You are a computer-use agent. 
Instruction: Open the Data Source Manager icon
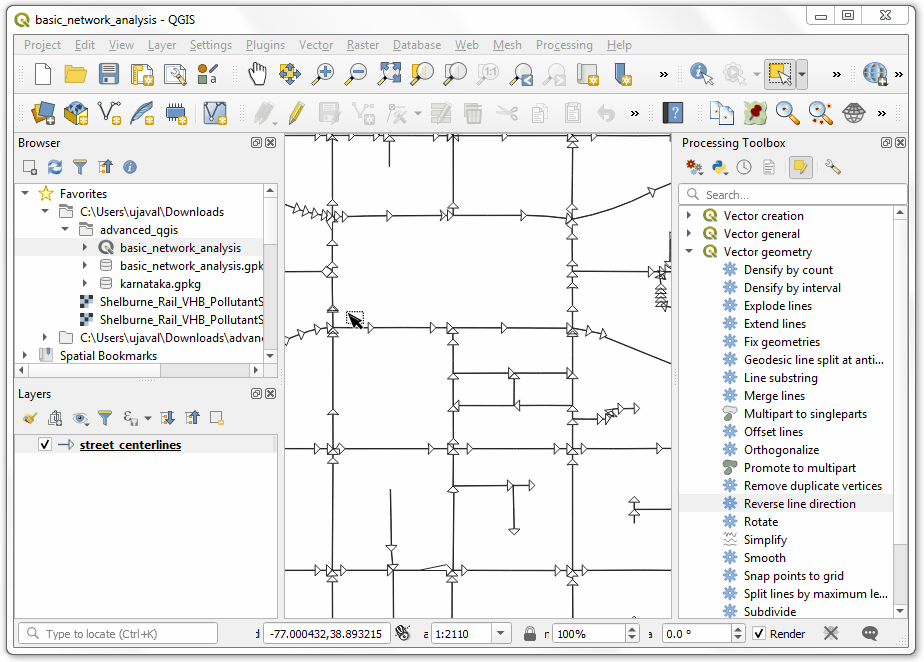point(43,113)
